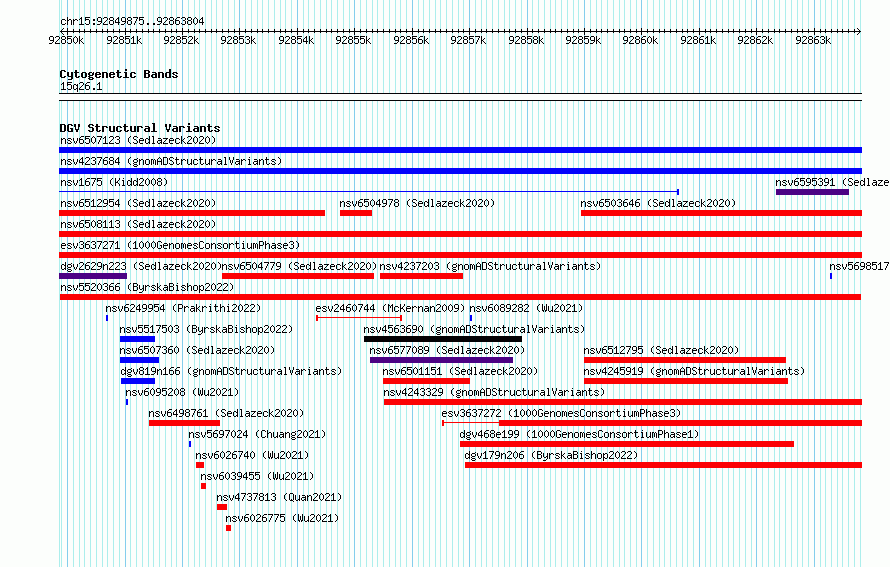890x567 pixels.
Task: Click nsv6501151 (Sedlazeck2020) label
Action: 460,371
